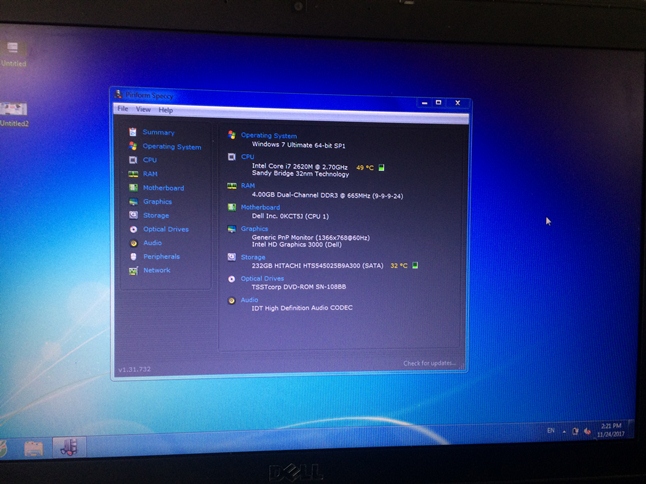Viewport: 646px width, 484px height.
Task: Open the View menu
Action: [143, 109]
